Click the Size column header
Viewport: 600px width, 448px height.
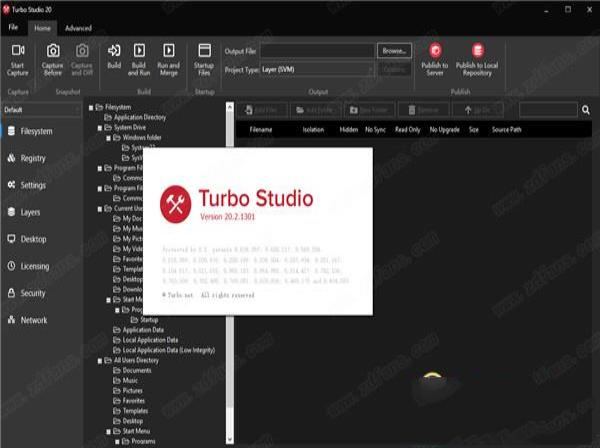[x=474, y=130]
